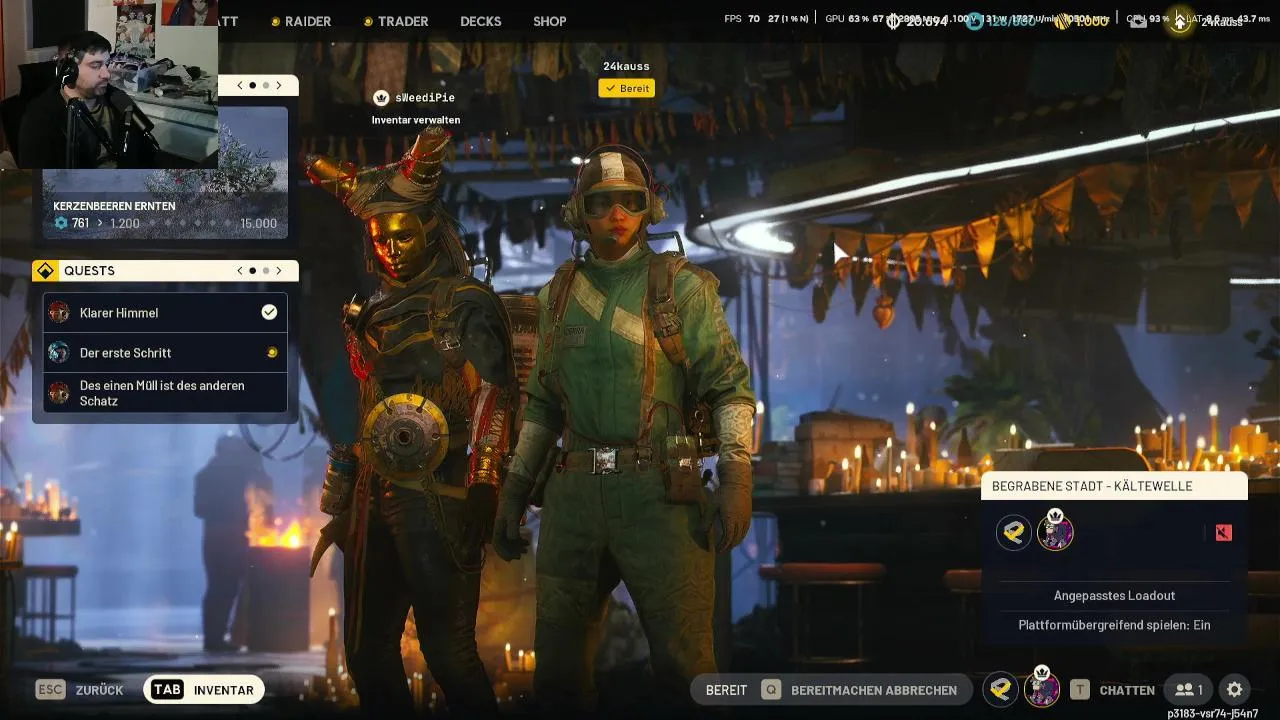Screen dimensions: 1280x720
Task: Click the yellow emblem avatar in bottom bar
Action: (1001, 690)
